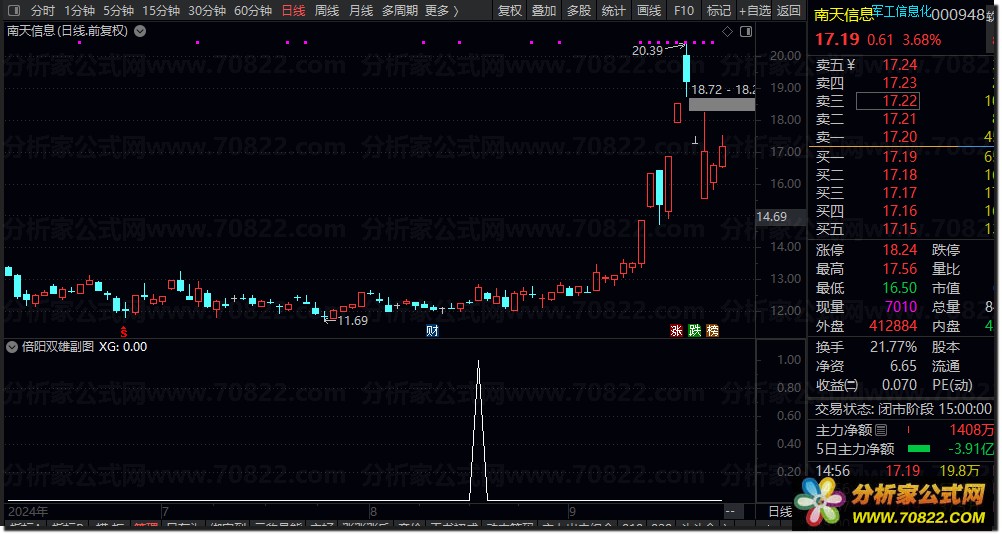This screenshot has height=534, width=1002.
Task: Click the 榜 ranking marker icon
Action: (713, 330)
